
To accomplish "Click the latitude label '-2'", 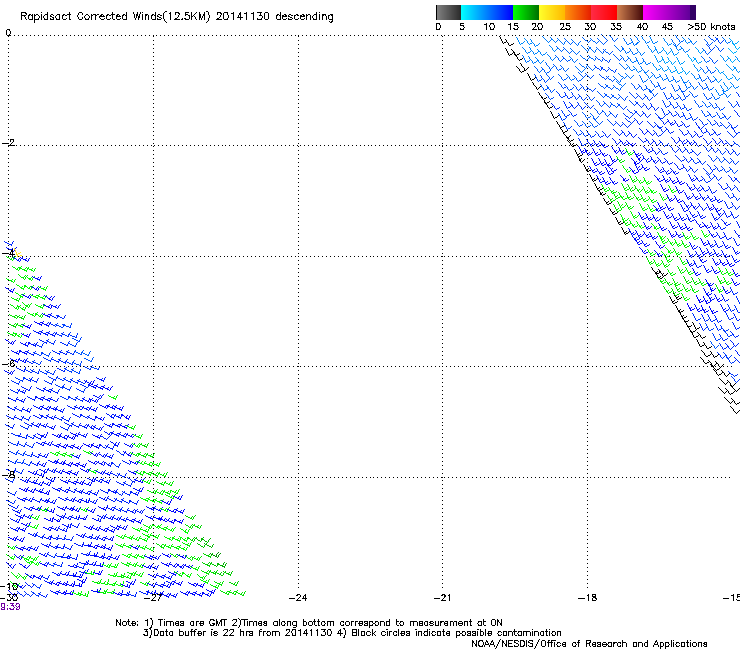I will 9,143.
